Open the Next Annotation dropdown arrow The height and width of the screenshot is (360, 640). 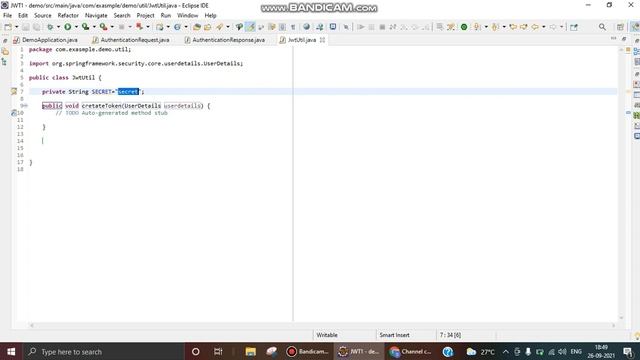[486, 27]
